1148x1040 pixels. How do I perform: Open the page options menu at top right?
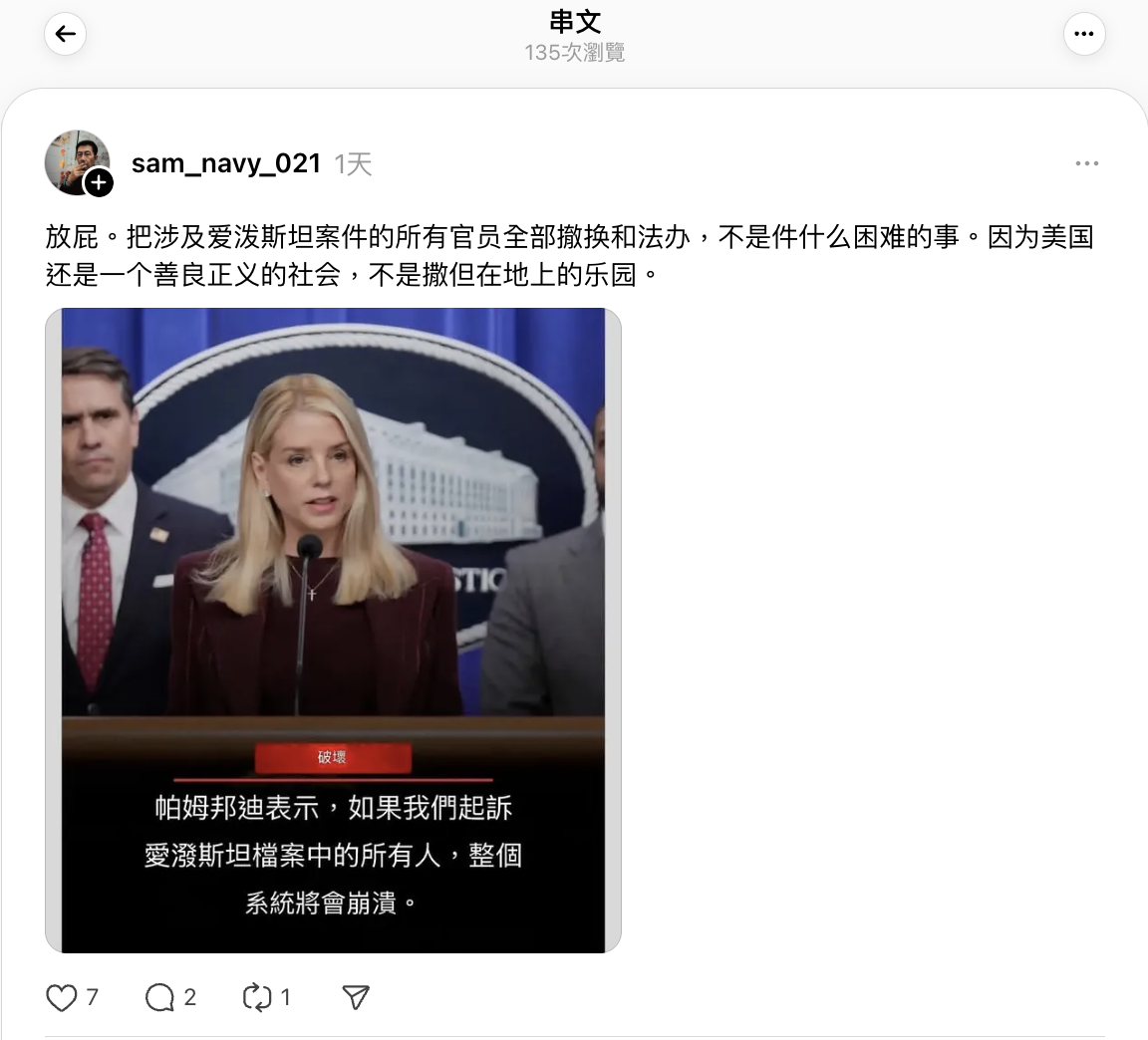[x=1084, y=34]
